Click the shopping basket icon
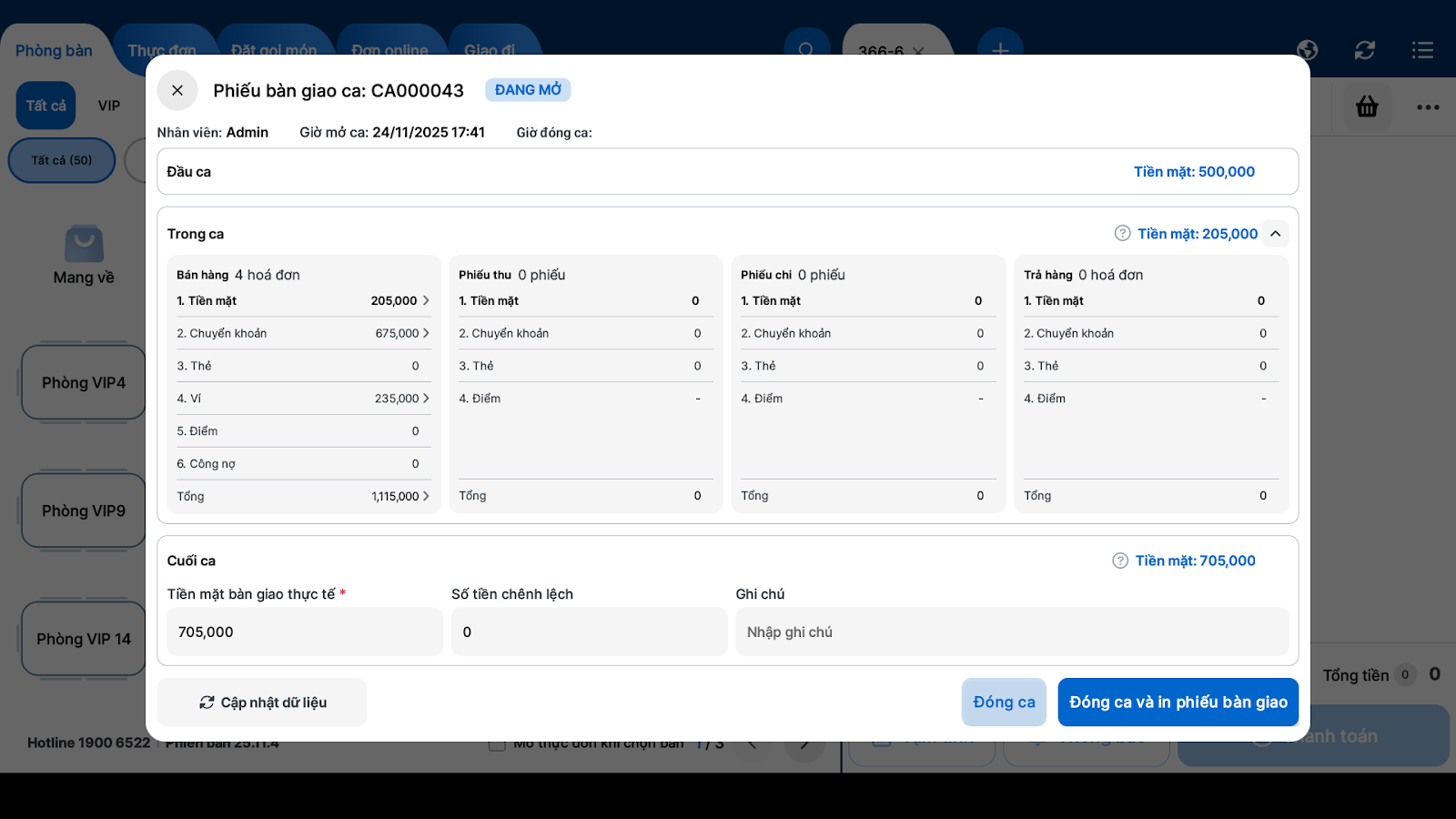This screenshot has height=819, width=1456. click(1367, 106)
